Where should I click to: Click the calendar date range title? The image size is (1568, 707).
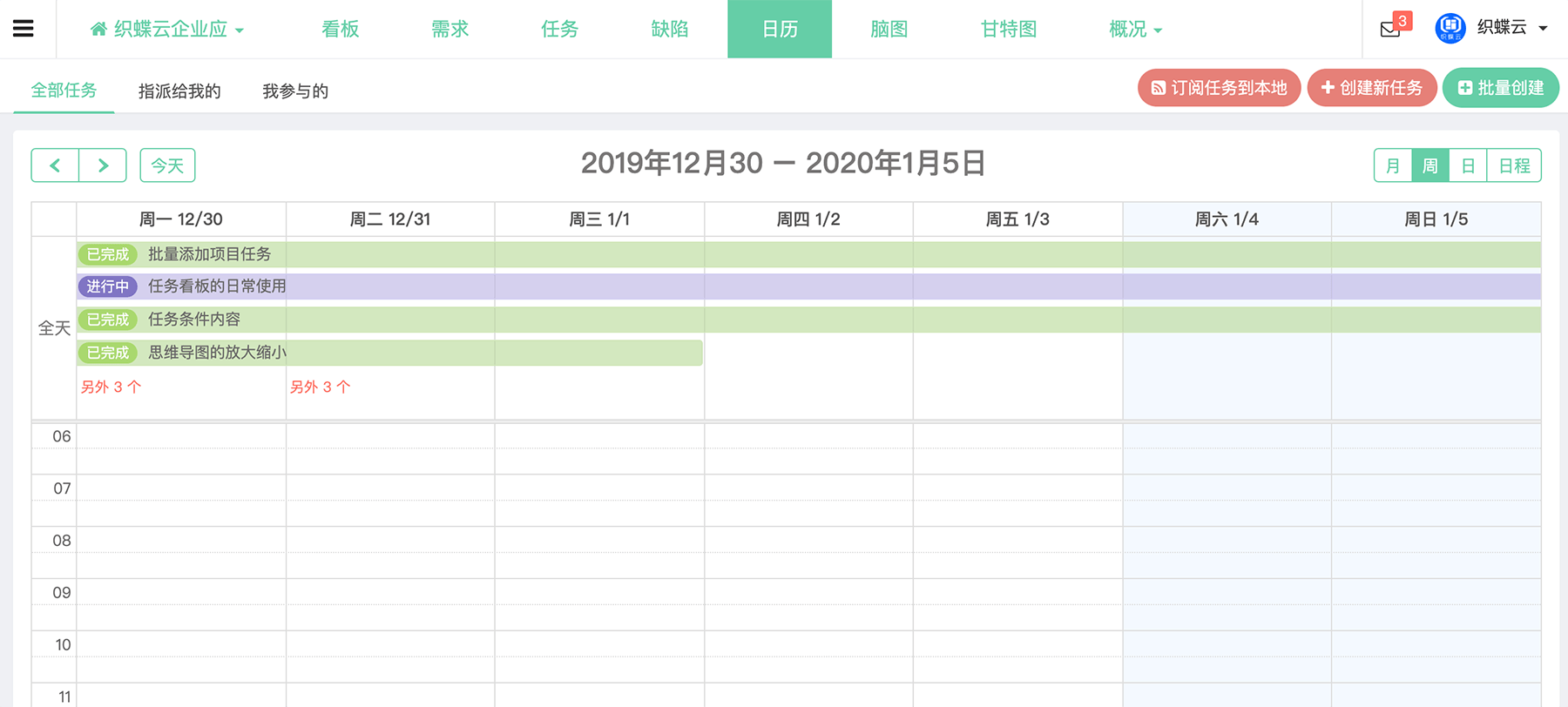pyautogui.click(x=783, y=163)
